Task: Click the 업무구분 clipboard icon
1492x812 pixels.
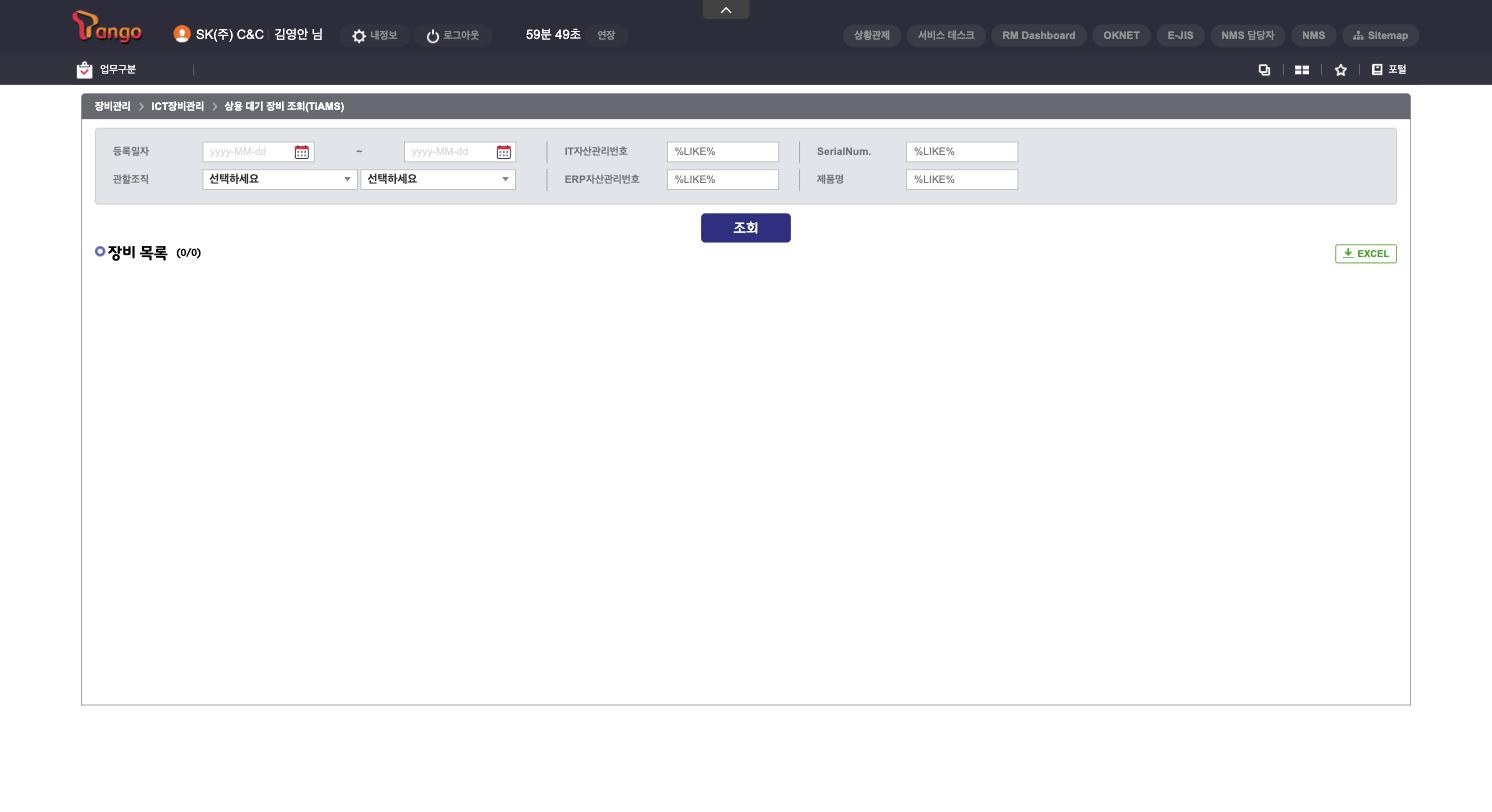Action: (x=85, y=70)
